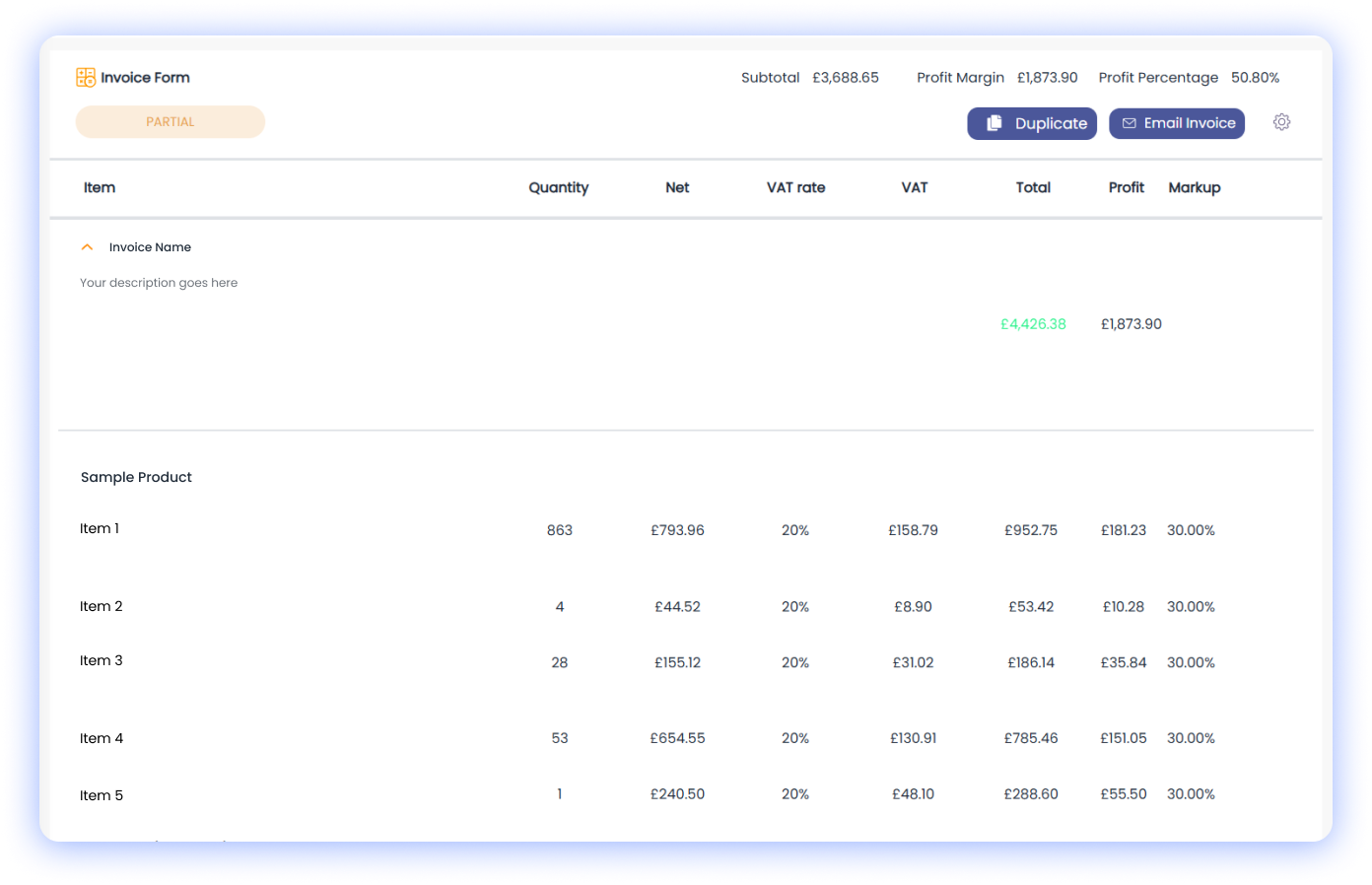Select the Invoice Name title
The image size is (1372, 885).
(x=150, y=247)
